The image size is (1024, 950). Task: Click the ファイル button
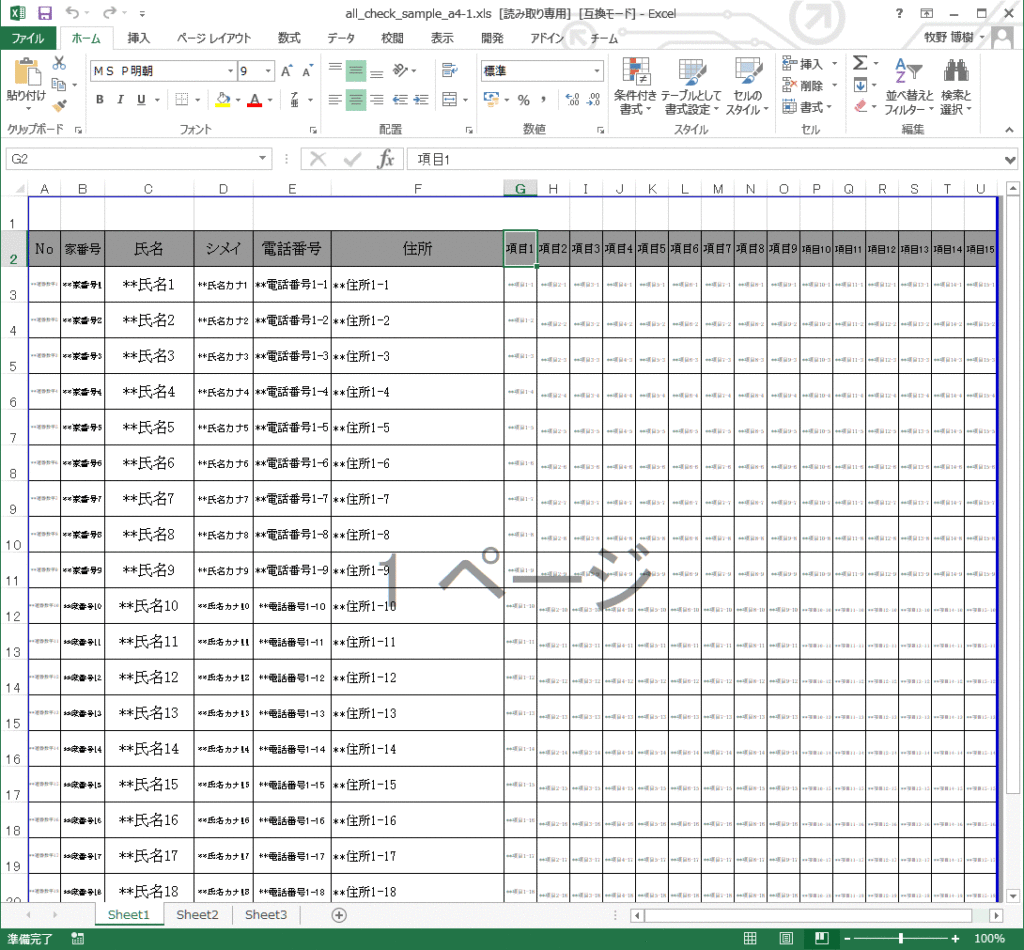coord(27,38)
